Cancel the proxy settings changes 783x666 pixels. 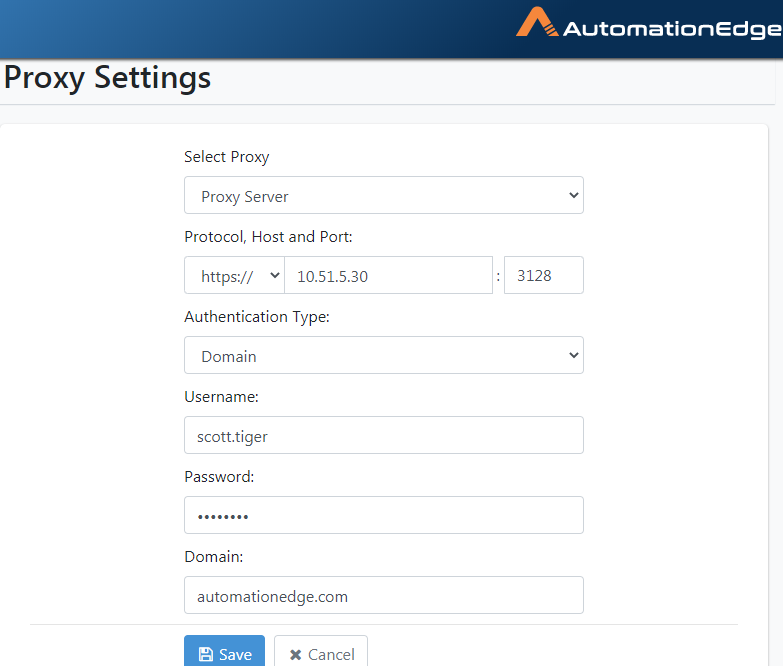click(321, 652)
